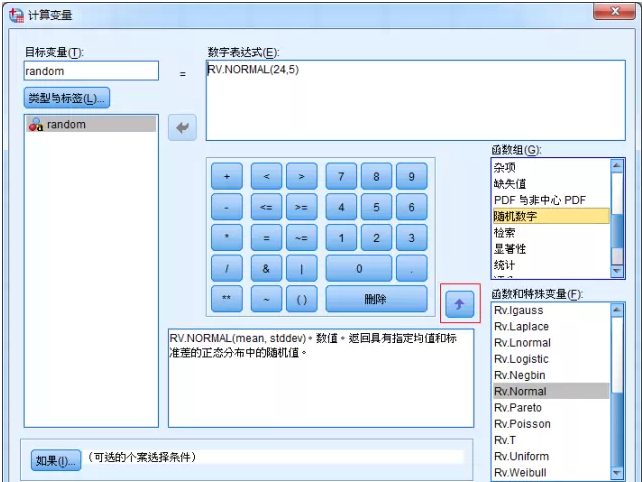
Task: Click the up arrow insert-function button
Action: click(458, 300)
